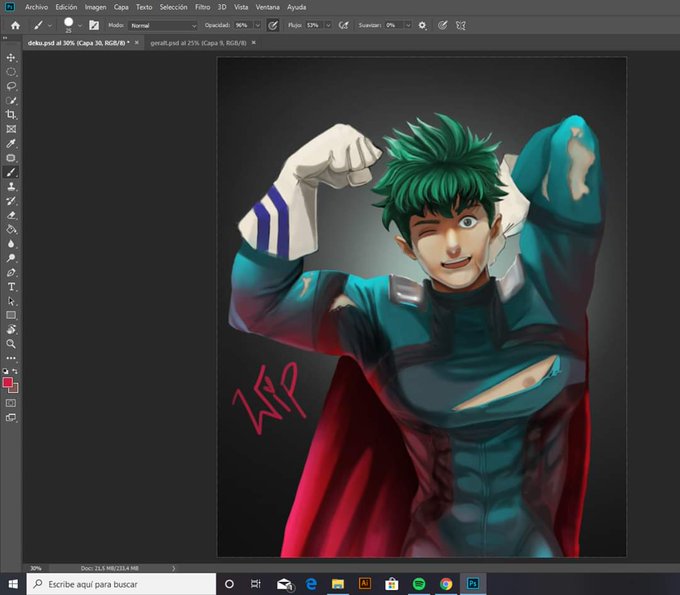The height and width of the screenshot is (595, 680).
Task: Open the Edit Toolbar ellipsis menu
Action: click(x=11, y=358)
